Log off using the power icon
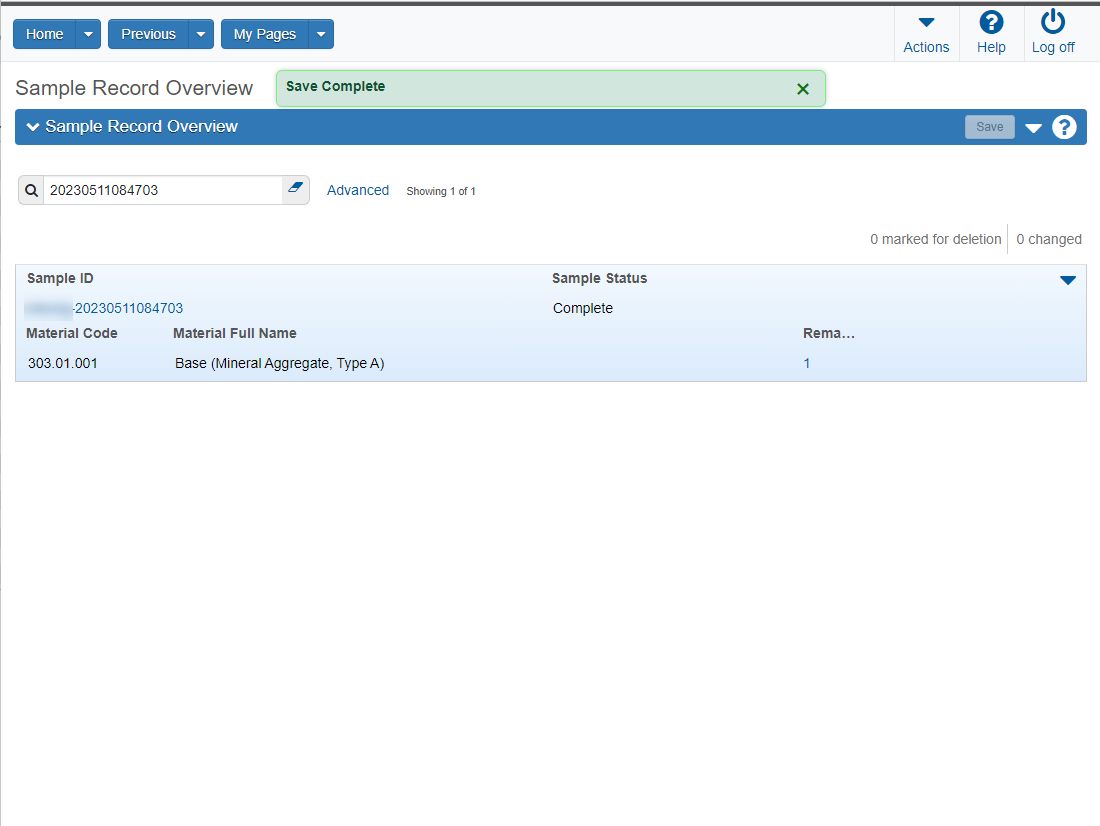The width and height of the screenshot is (1100, 826). tap(1052, 34)
